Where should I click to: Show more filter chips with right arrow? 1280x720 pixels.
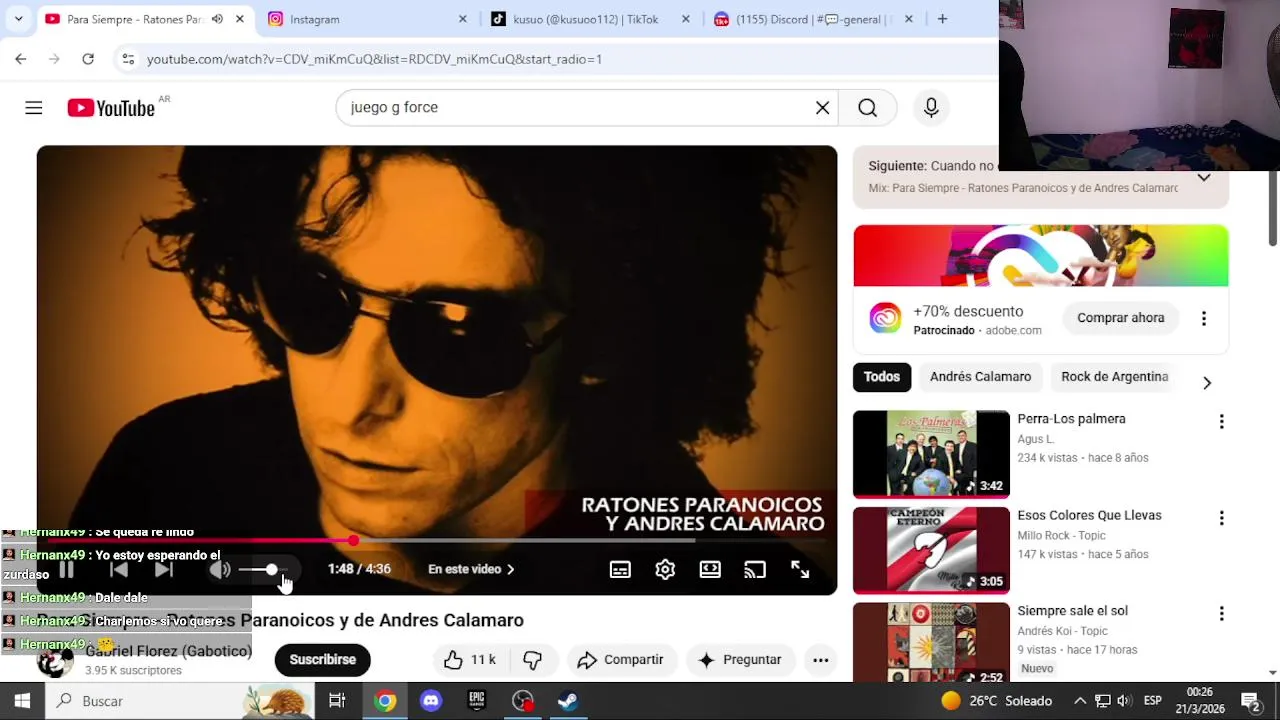(1207, 383)
